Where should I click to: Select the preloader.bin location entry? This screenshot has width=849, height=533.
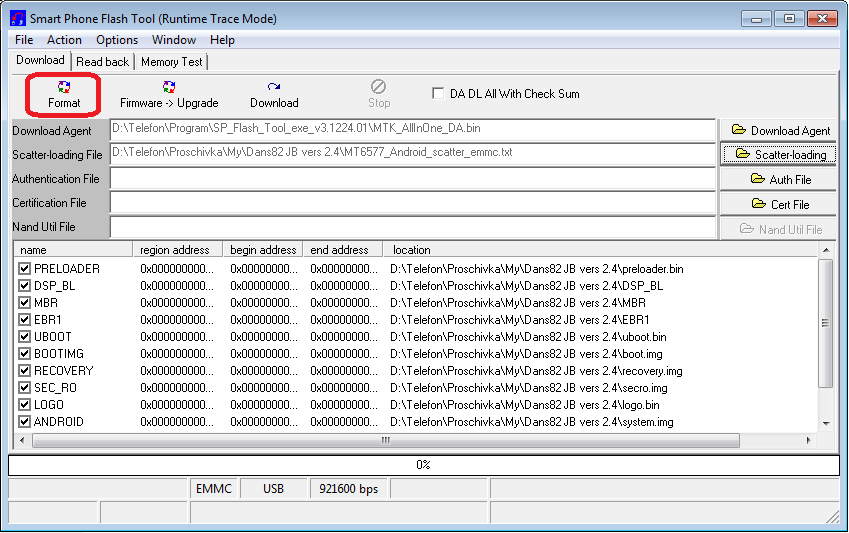[537, 269]
